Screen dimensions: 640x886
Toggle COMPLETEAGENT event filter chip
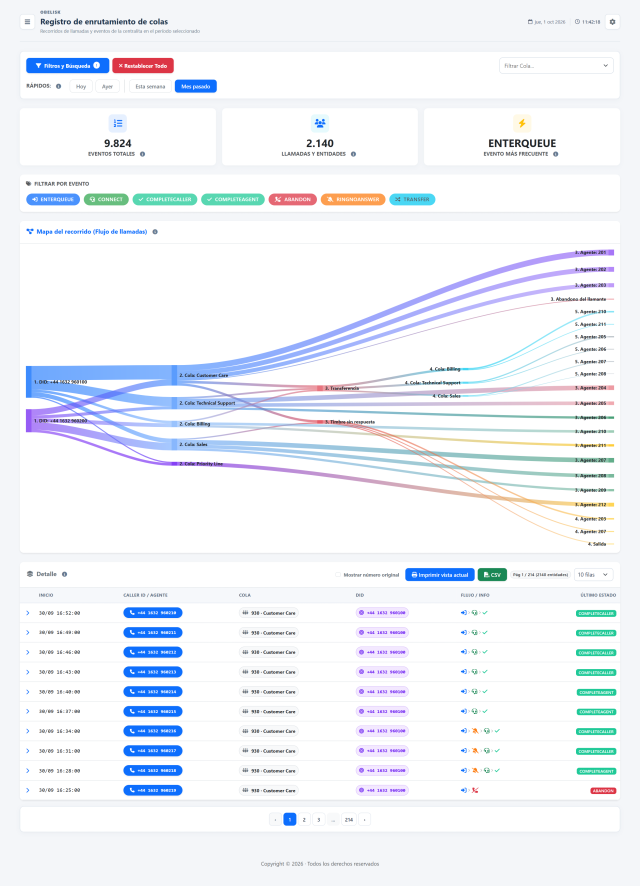pos(233,199)
